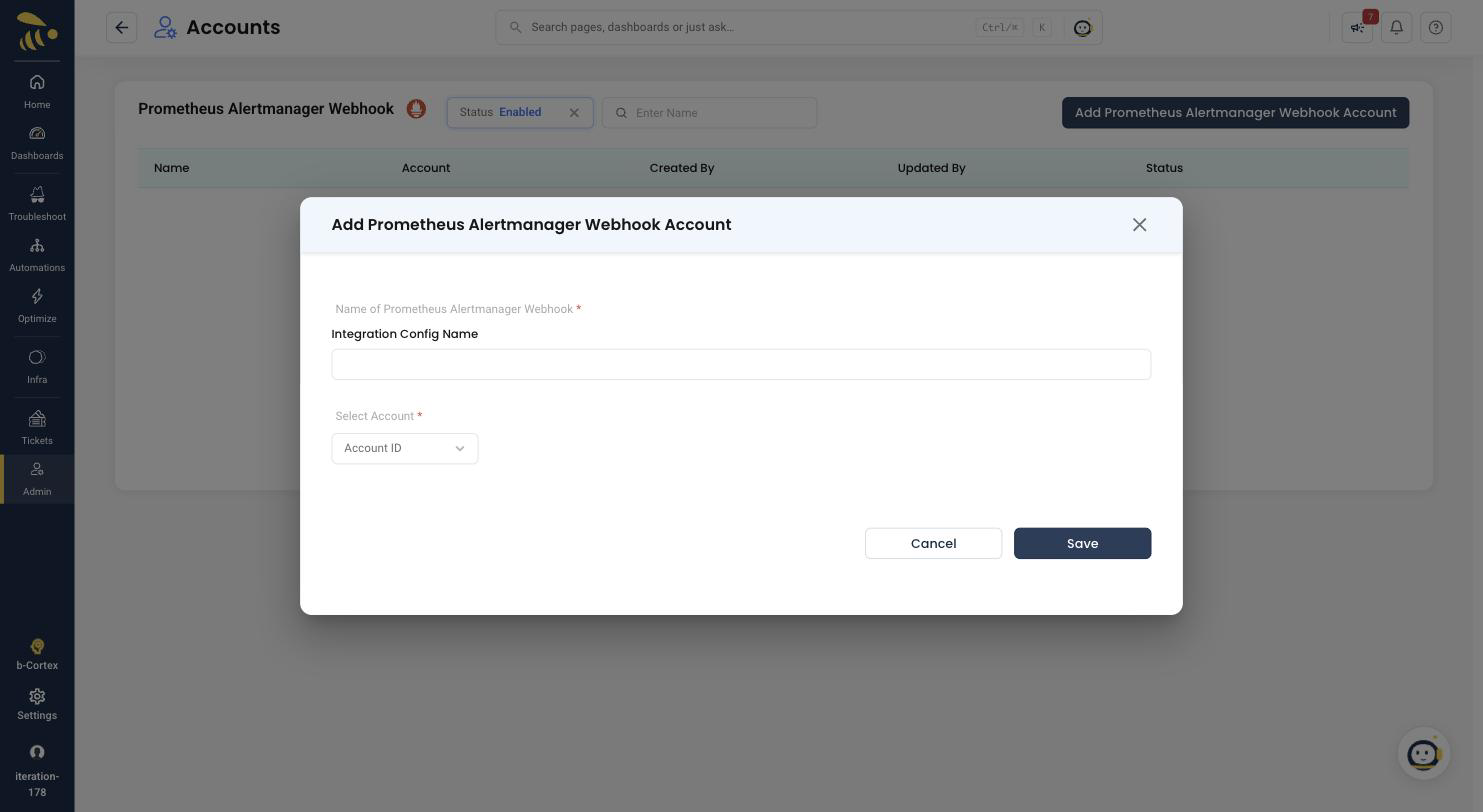
Task: Open the Infra section
Action: pos(37,367)
